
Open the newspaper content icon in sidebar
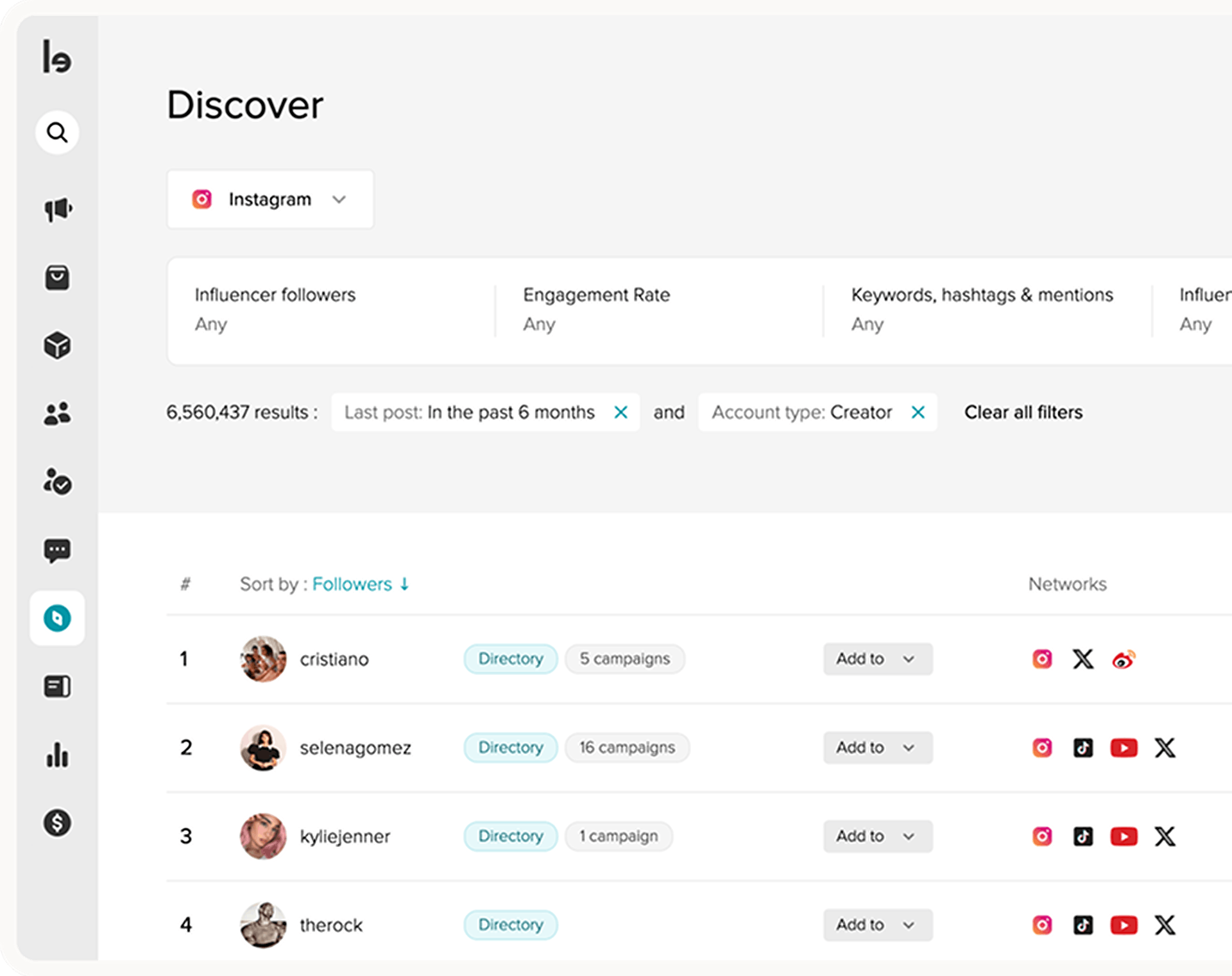tap(57, 687)
